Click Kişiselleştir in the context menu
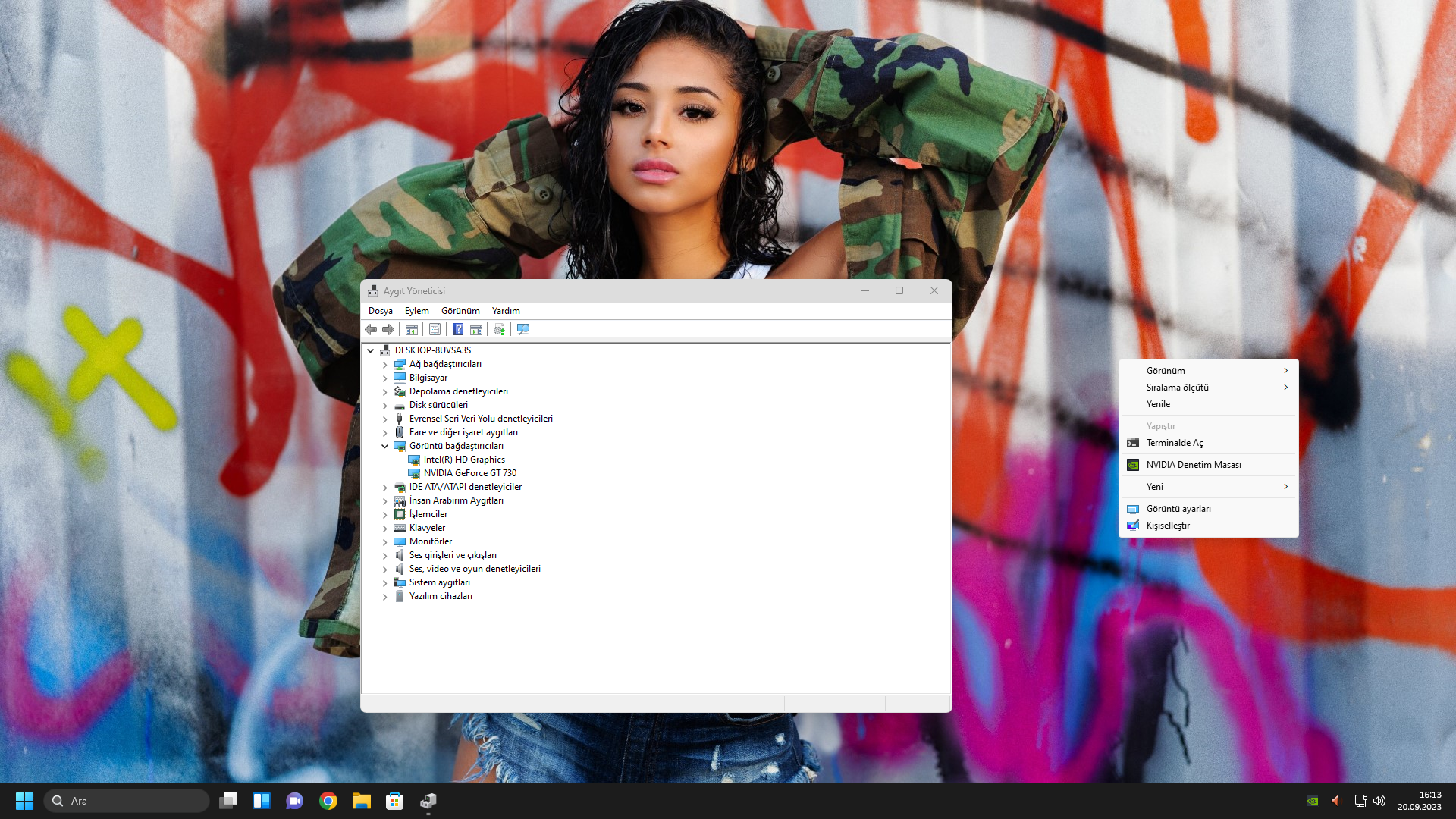This screenshot has height=819, width=1456. coord(1167,526)
